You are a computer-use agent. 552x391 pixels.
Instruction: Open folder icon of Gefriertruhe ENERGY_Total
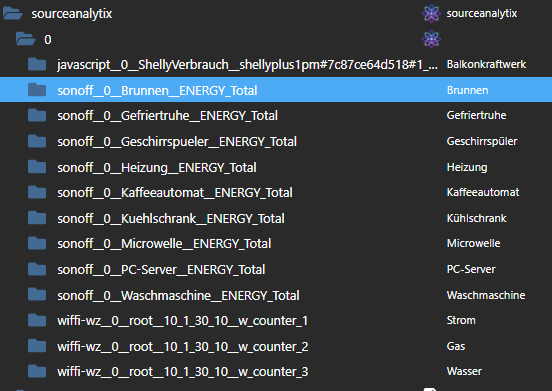coord(37,115)
